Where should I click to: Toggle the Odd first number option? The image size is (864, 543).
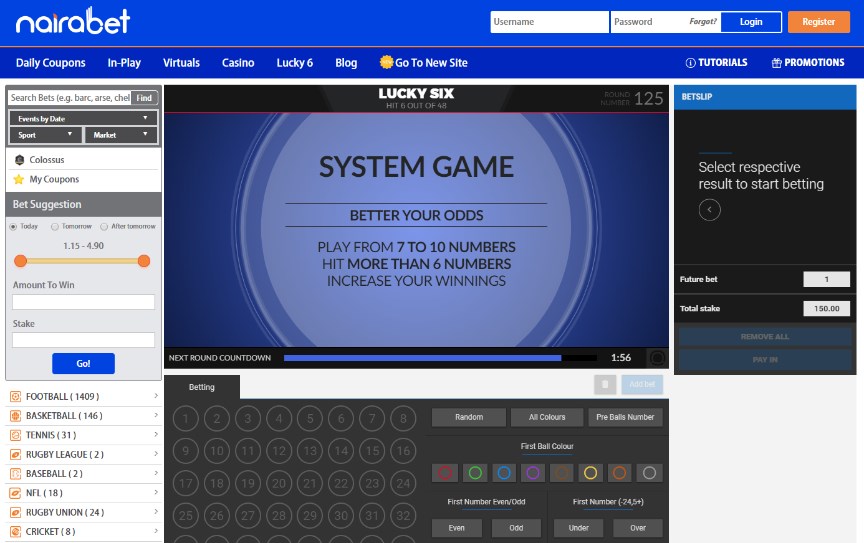[x=516, y=528]
